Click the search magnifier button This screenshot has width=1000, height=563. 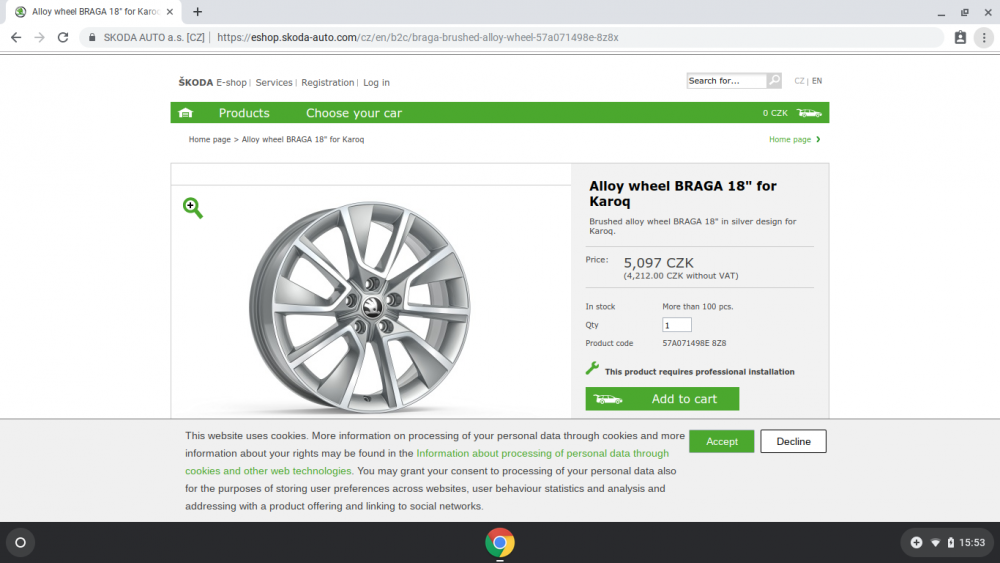(x=774, y=80)
